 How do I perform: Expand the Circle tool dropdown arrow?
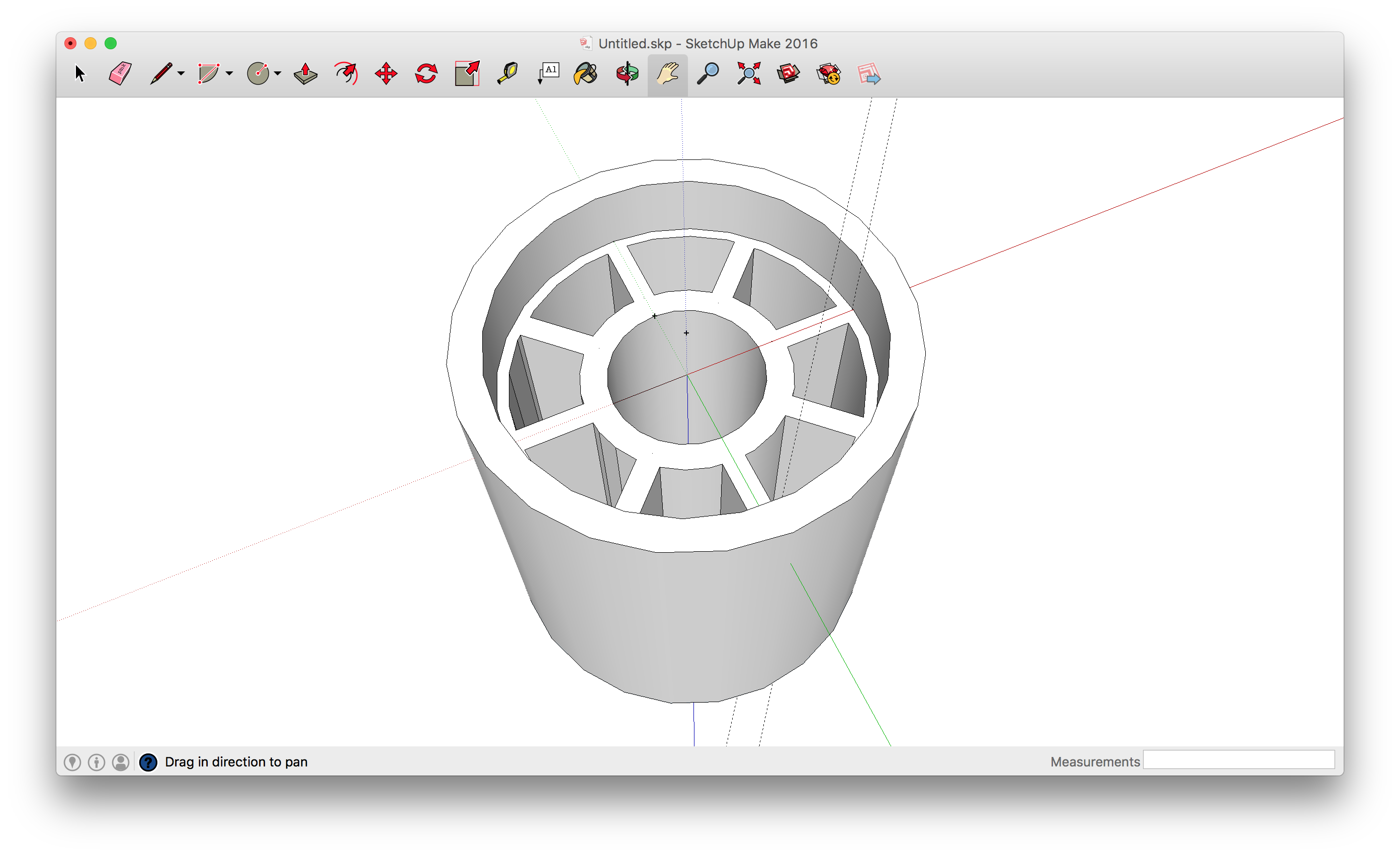pyautogui.click(x=278, y=73)
